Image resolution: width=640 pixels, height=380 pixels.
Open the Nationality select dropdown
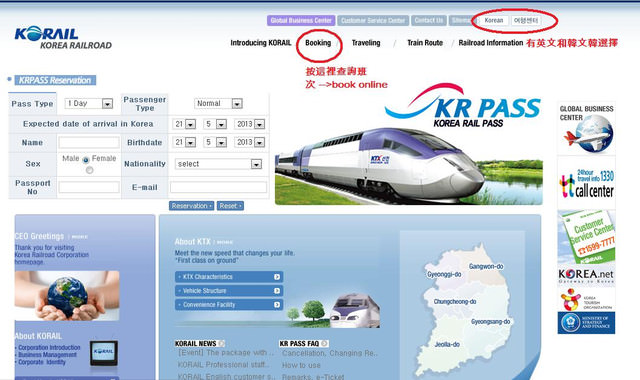218,164
